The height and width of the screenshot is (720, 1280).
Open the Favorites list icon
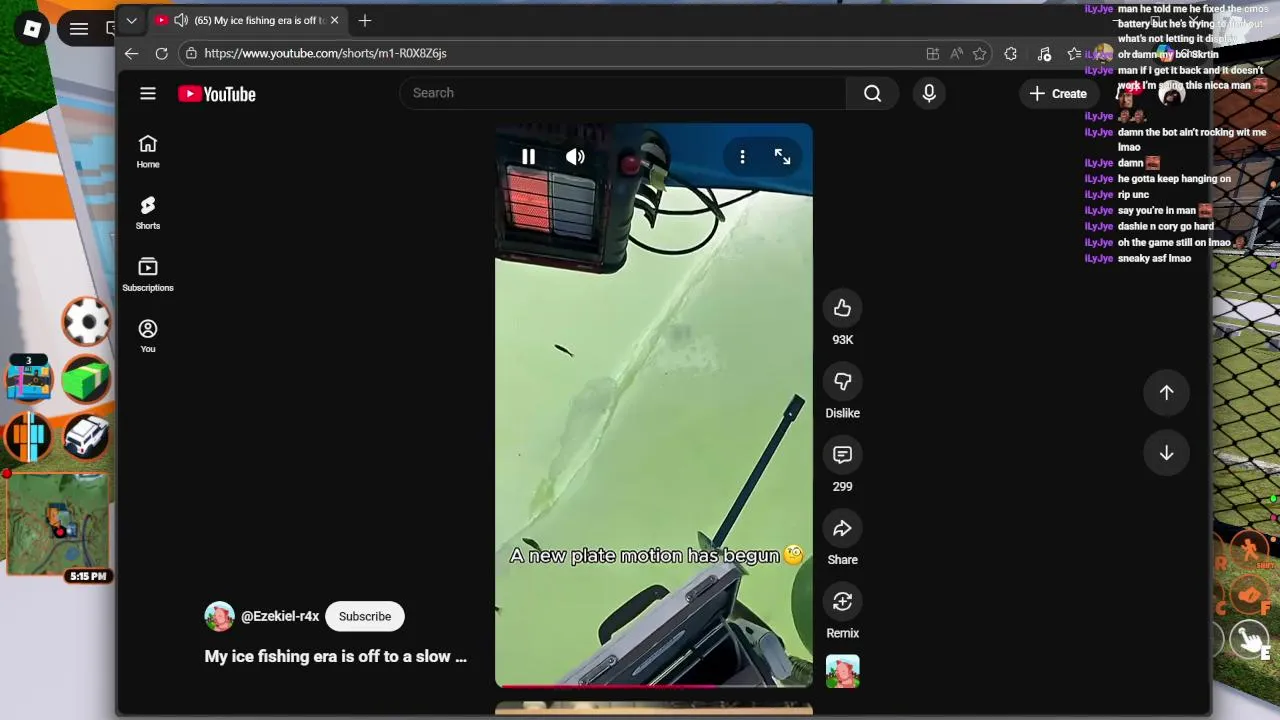(x=1074, y=54)
